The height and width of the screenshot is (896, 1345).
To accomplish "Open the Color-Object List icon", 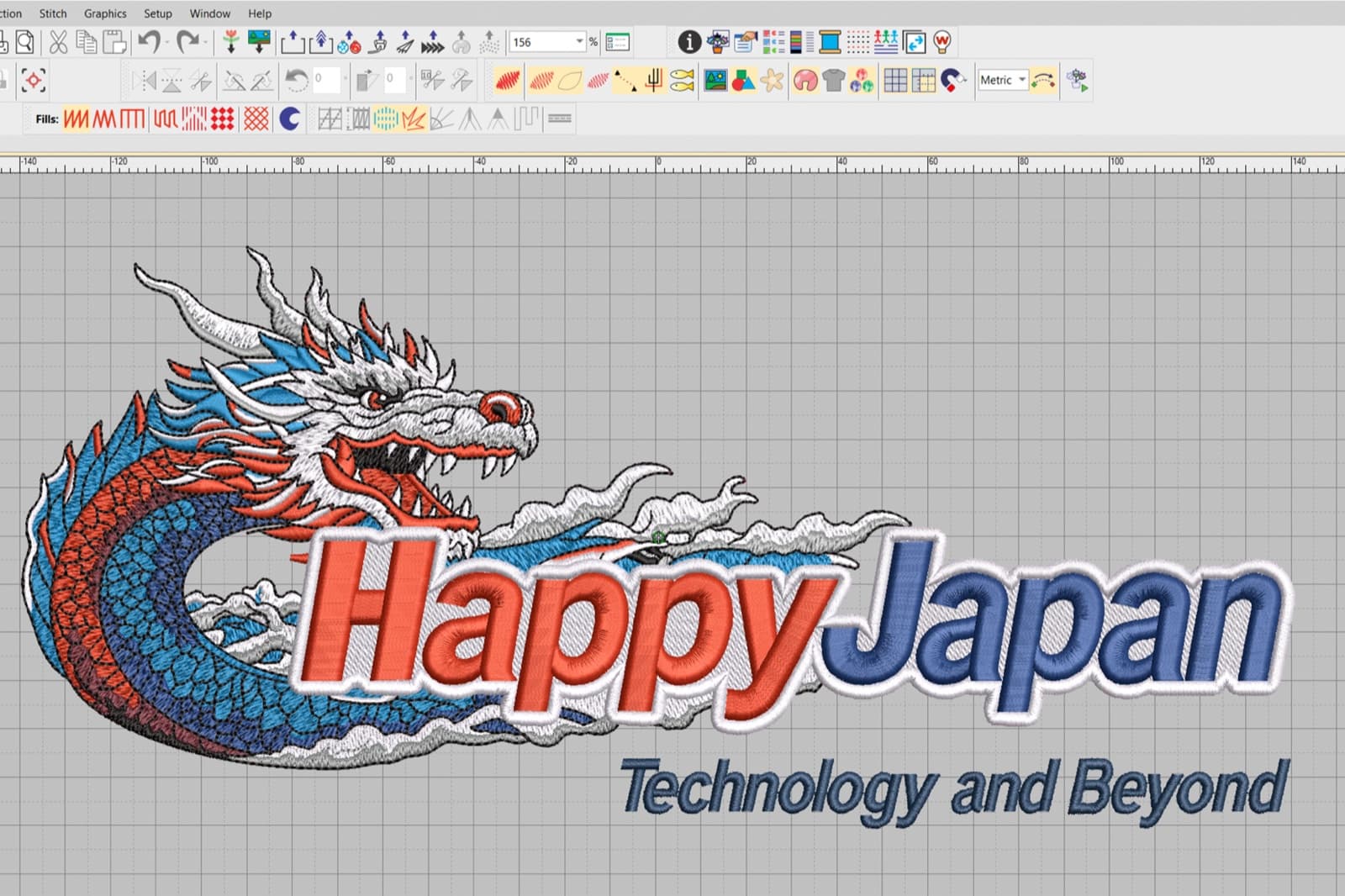I will pos(773,42).
